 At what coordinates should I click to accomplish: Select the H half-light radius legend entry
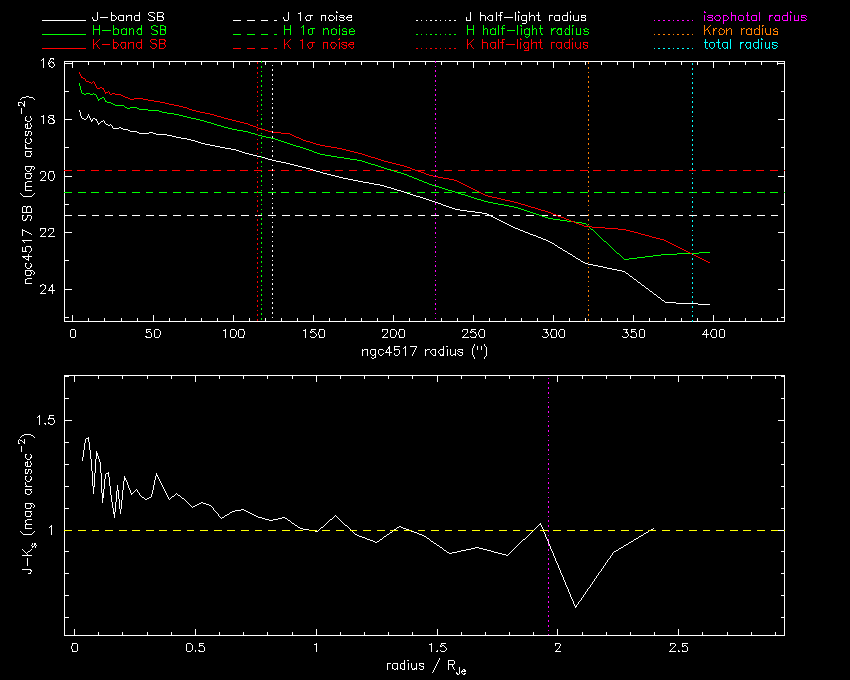[x=526, y=32]
